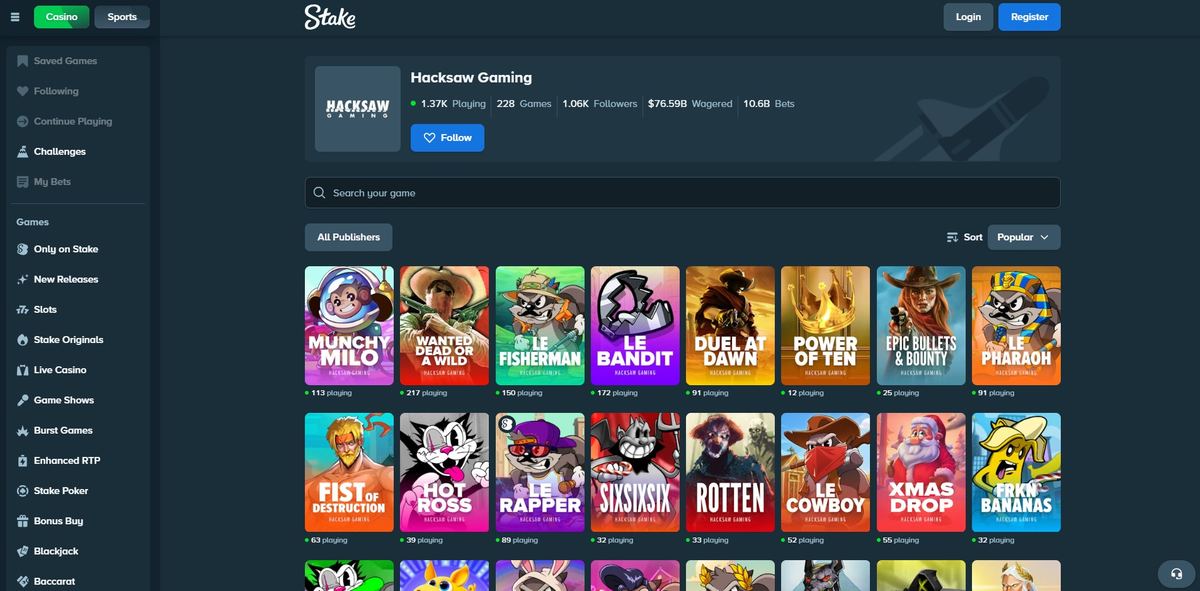
Task: Open Xmas Drop game thumbnail
Action: (921, 472)
